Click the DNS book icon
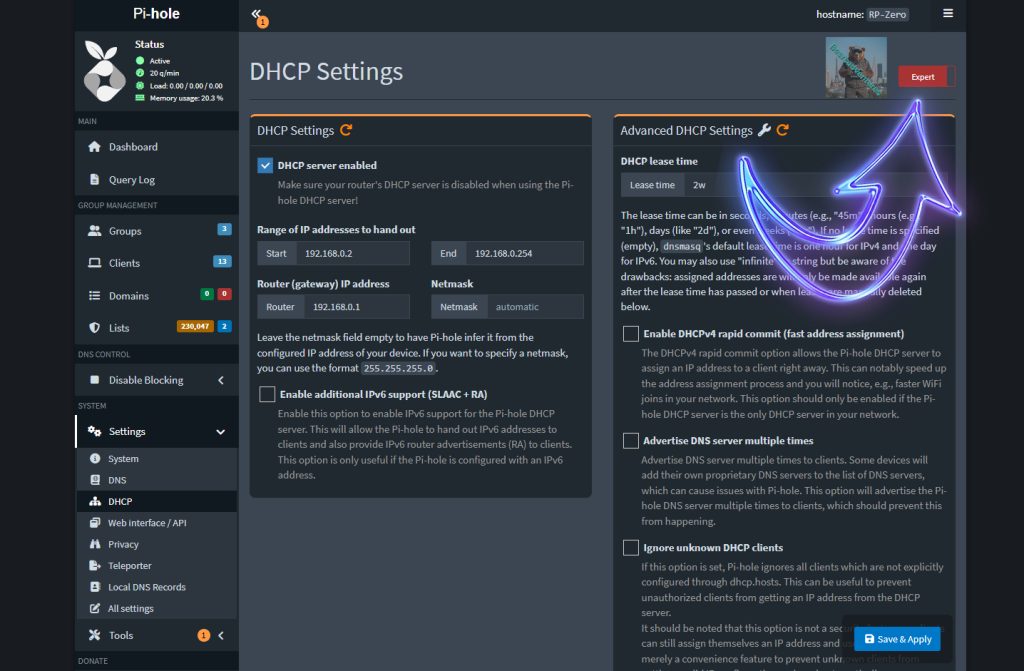 [95, 480]
